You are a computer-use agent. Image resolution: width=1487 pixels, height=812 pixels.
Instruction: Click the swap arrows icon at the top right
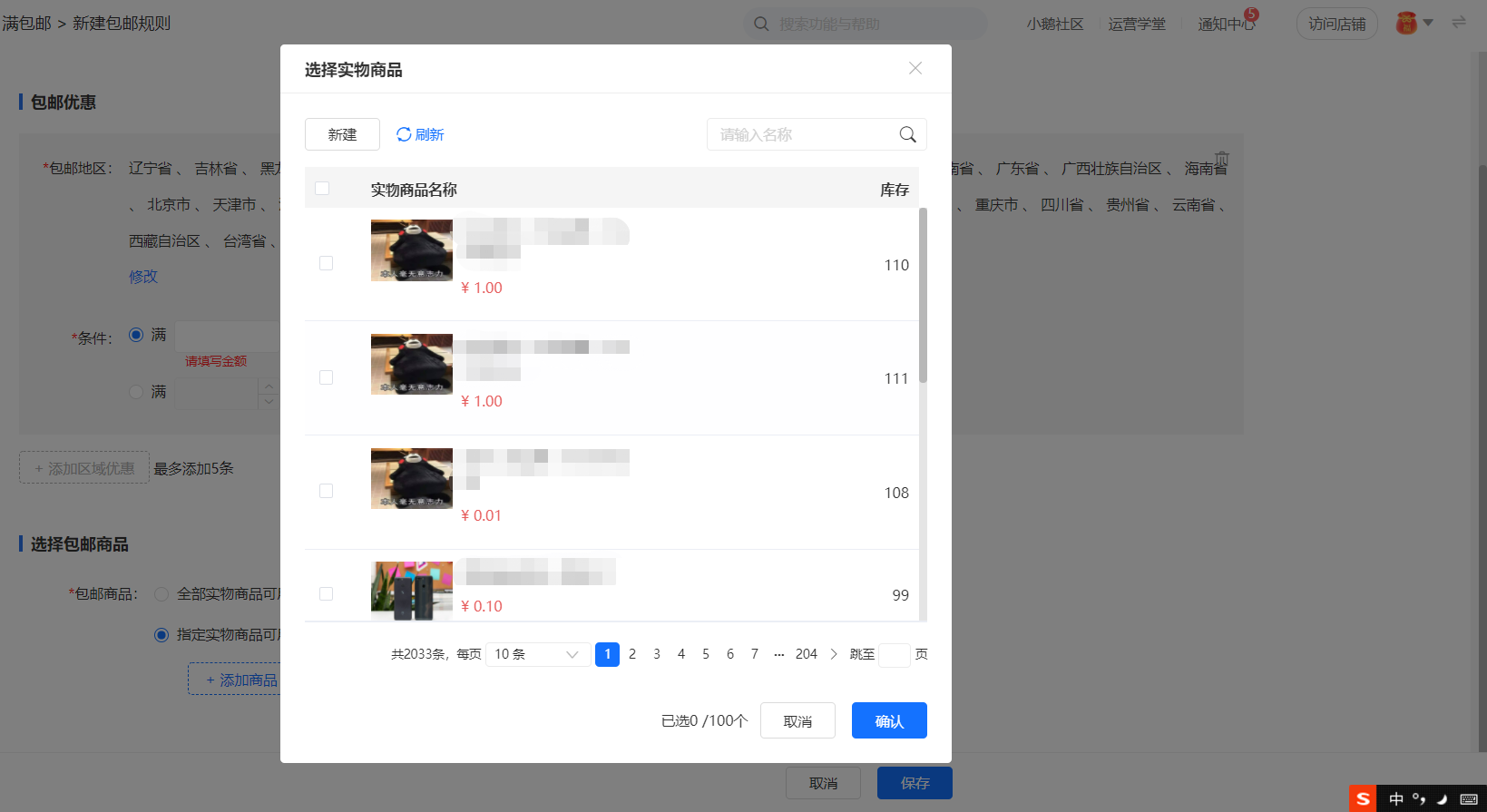tap(1459, 22)
